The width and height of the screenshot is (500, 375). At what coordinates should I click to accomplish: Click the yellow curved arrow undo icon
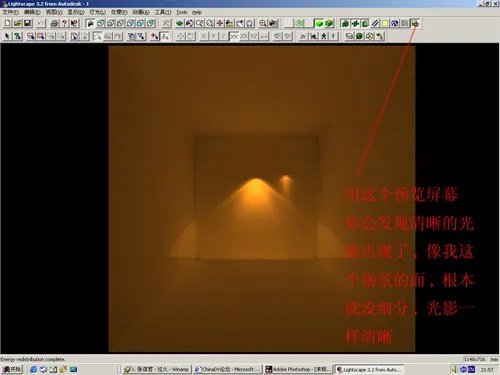tap(379, 36)
